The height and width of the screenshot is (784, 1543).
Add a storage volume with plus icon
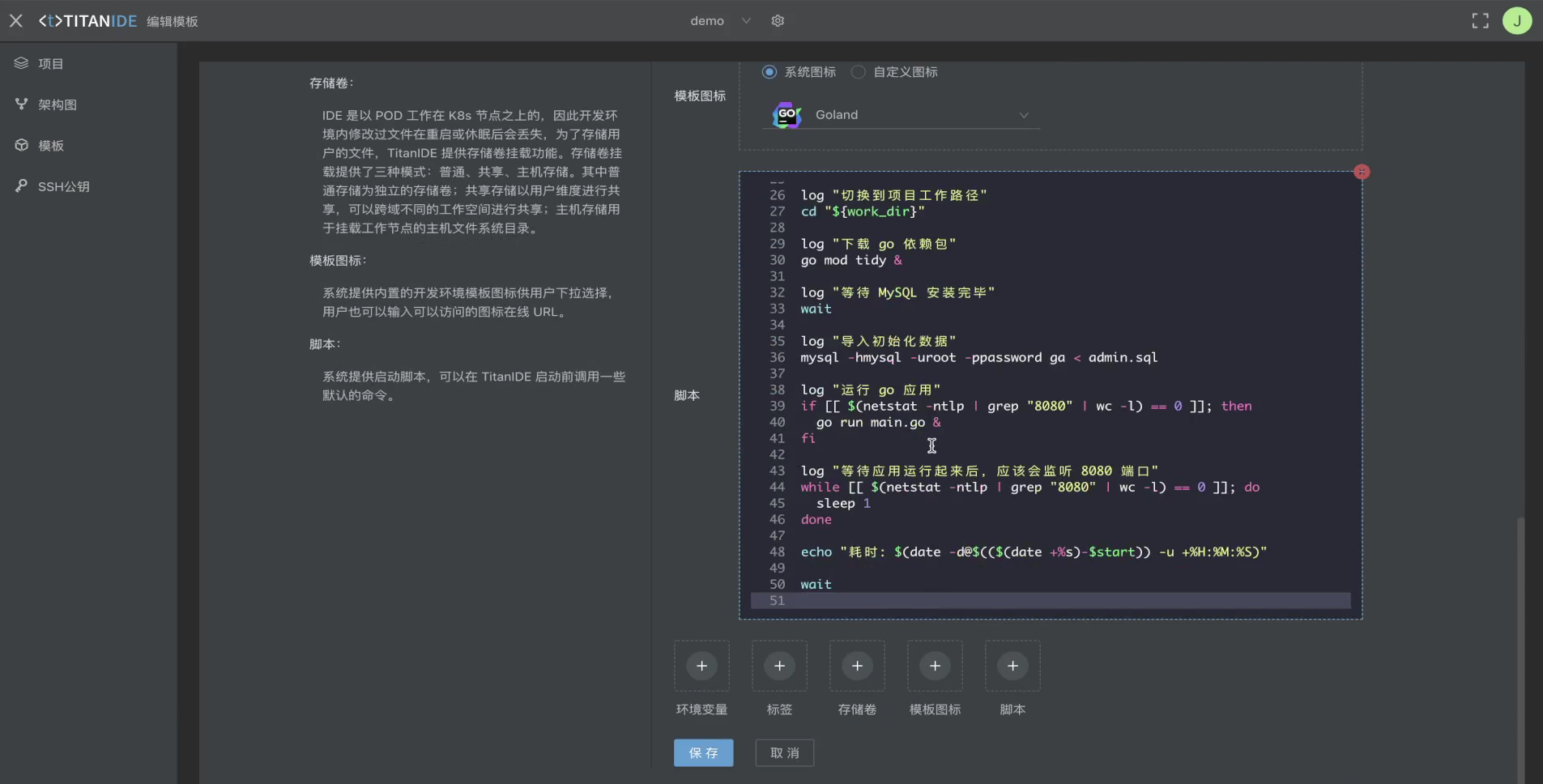pos(857,666)
